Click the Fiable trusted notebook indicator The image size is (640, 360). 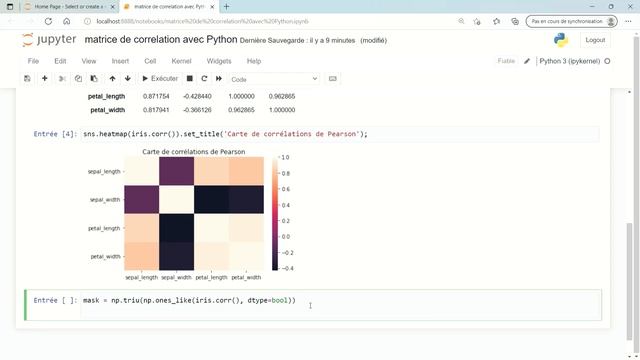click(506, 61)
